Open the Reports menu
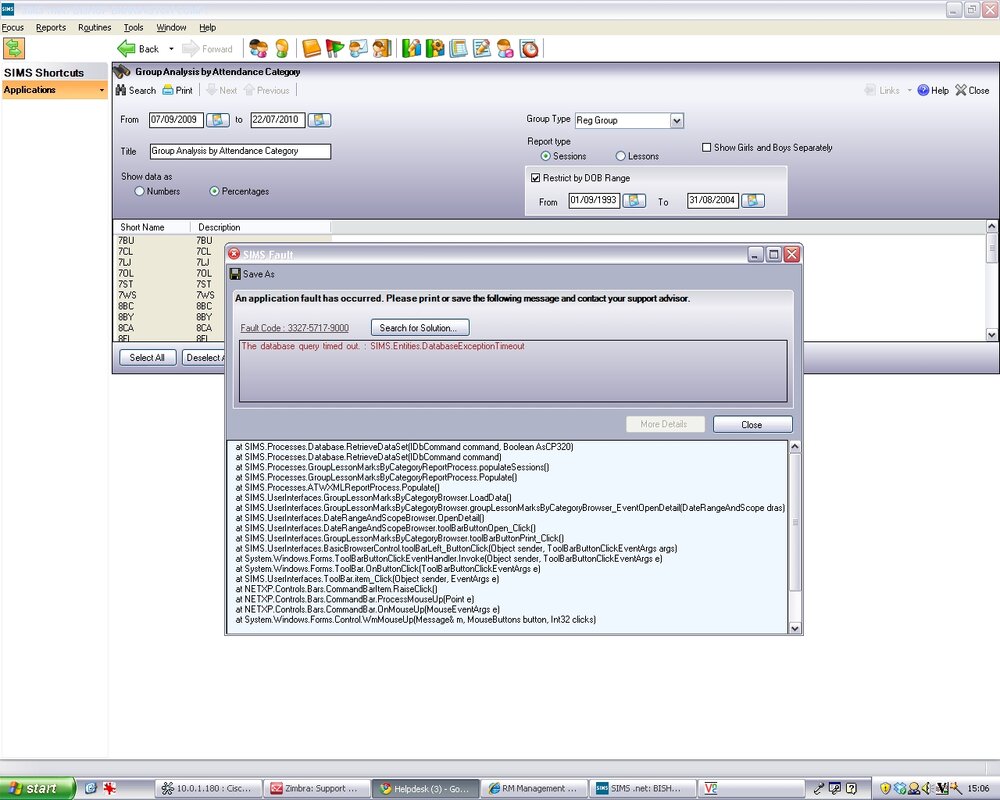Viewport: 1000px width, 800px height. click(x=51, y=27)
